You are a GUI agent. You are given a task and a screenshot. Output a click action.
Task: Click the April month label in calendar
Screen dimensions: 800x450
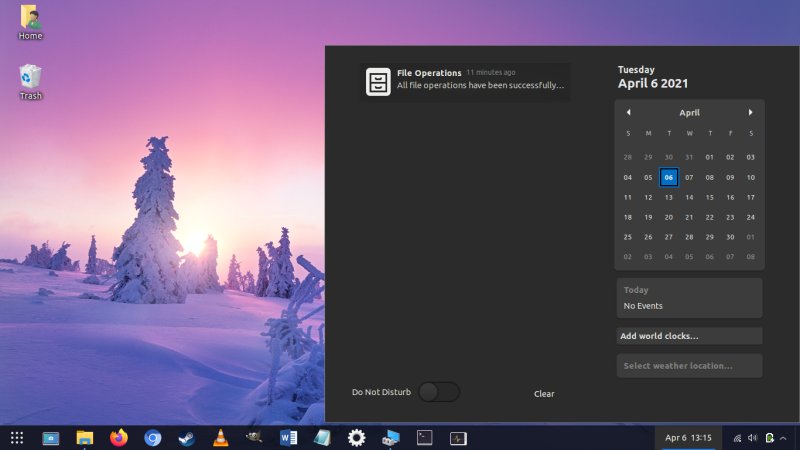click(x=689, y=113)
